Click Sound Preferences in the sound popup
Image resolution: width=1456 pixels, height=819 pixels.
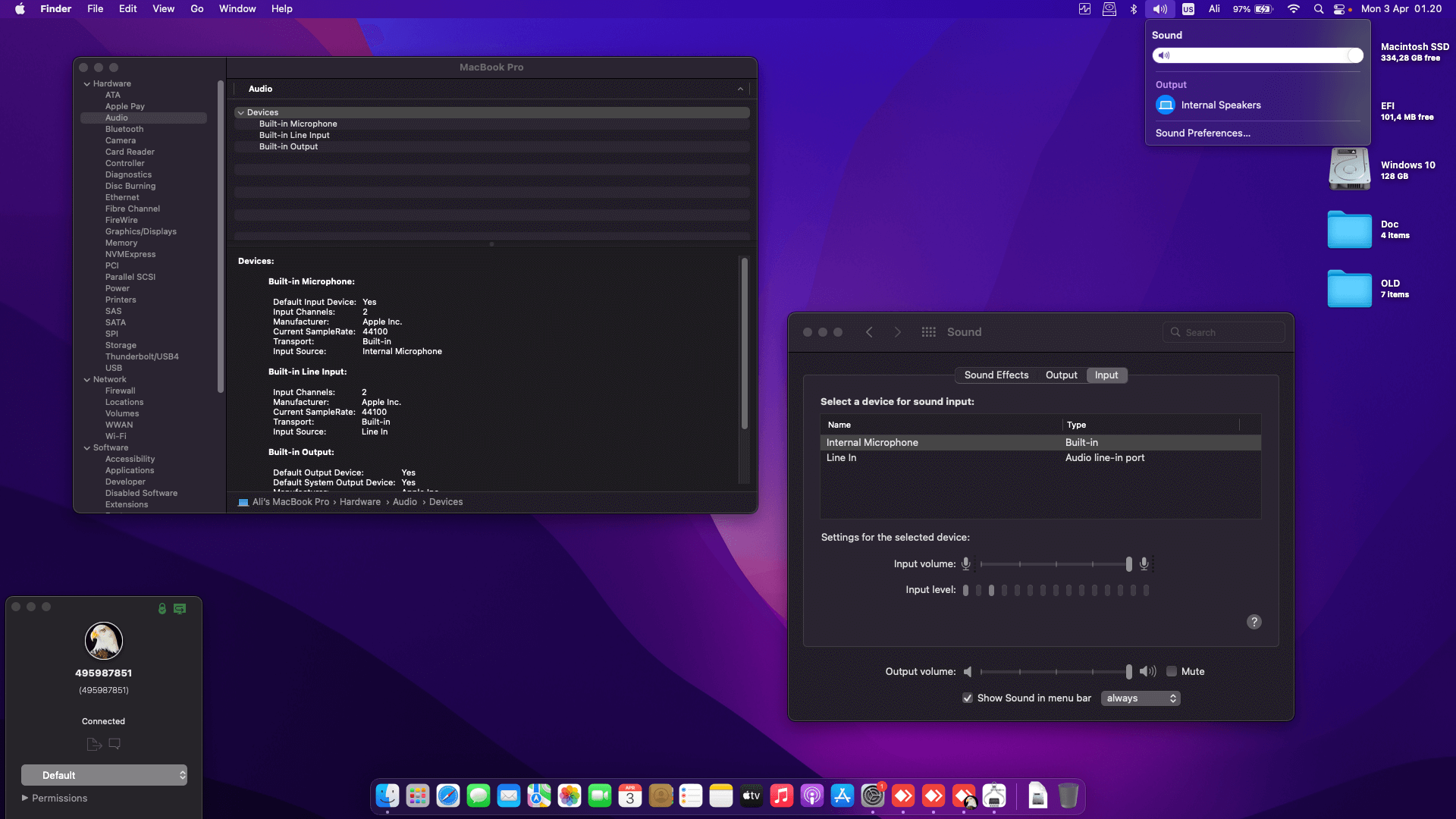[x=1202, y=133]
